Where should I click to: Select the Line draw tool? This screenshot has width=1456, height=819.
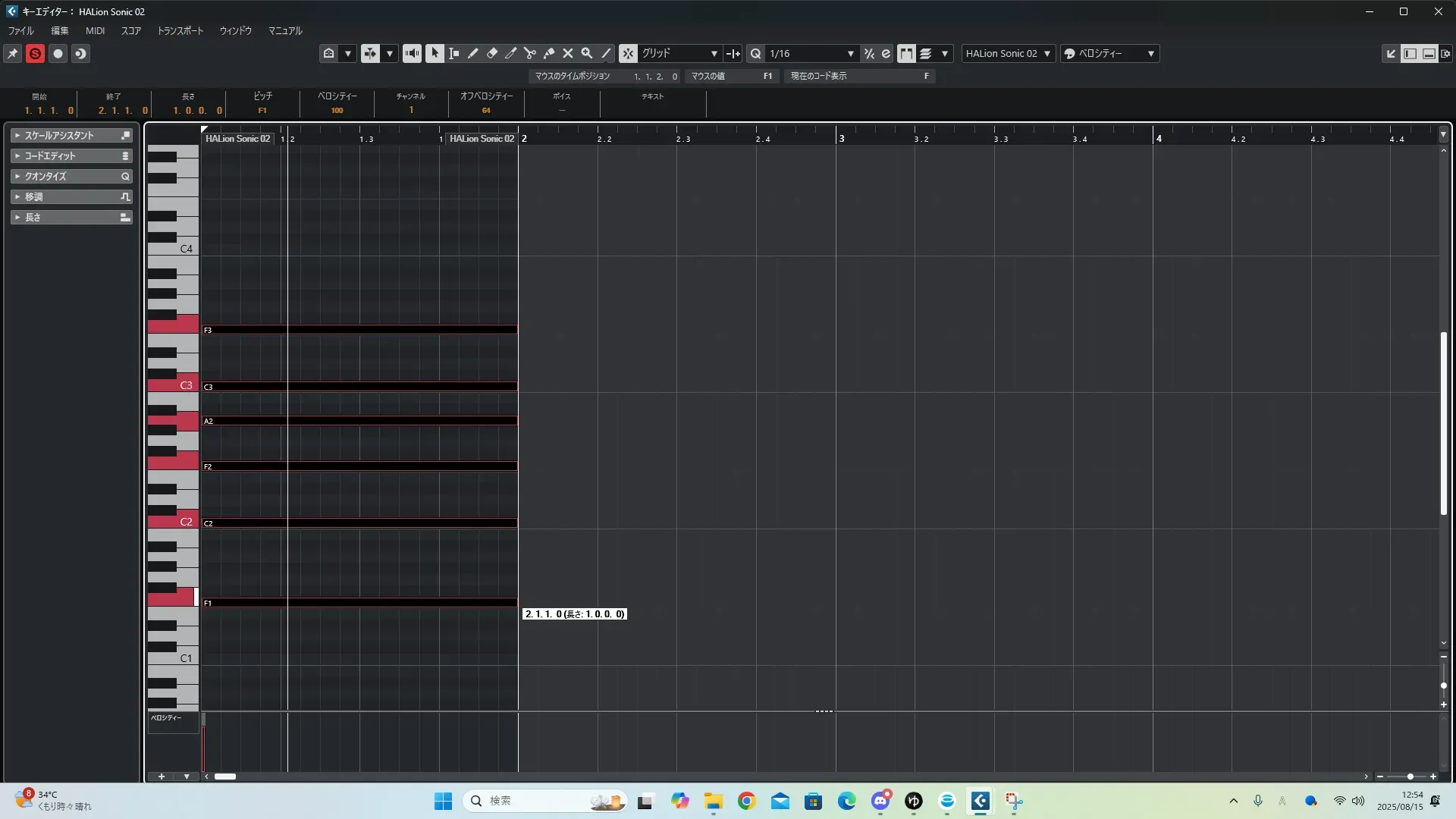(x=606, y=53)
